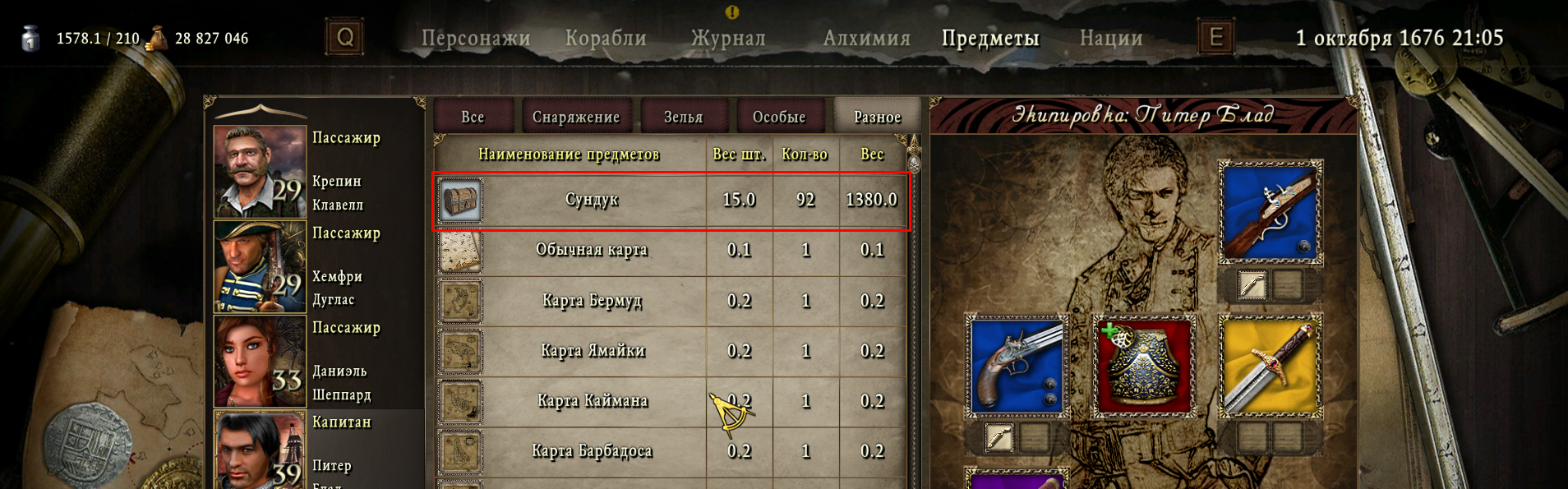1568x489 pixels.
Task: Select passenger Даниэль Шеппард portrait
Action: click(260, 362)
